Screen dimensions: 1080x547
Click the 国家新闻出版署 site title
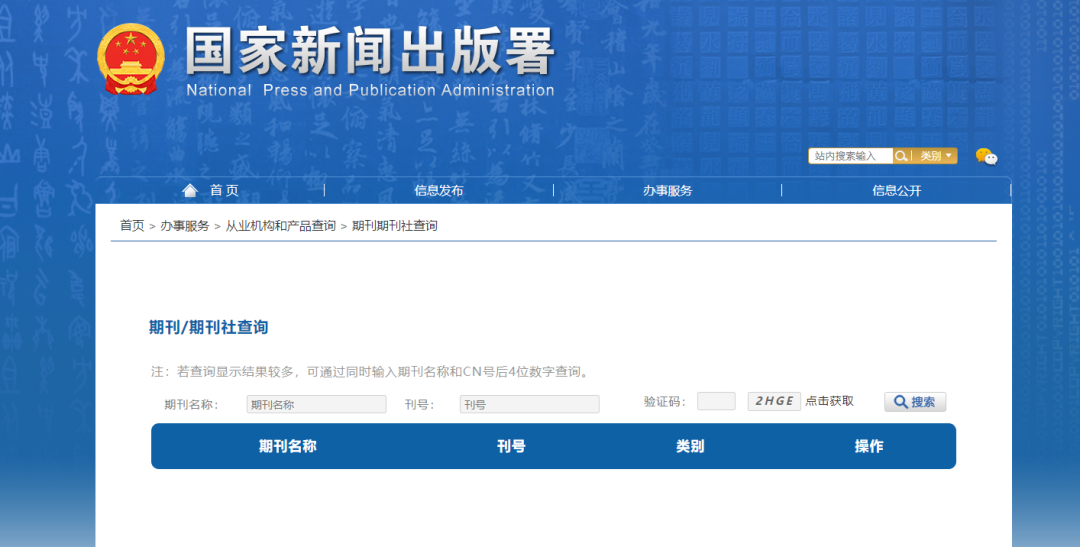[370, 52]
